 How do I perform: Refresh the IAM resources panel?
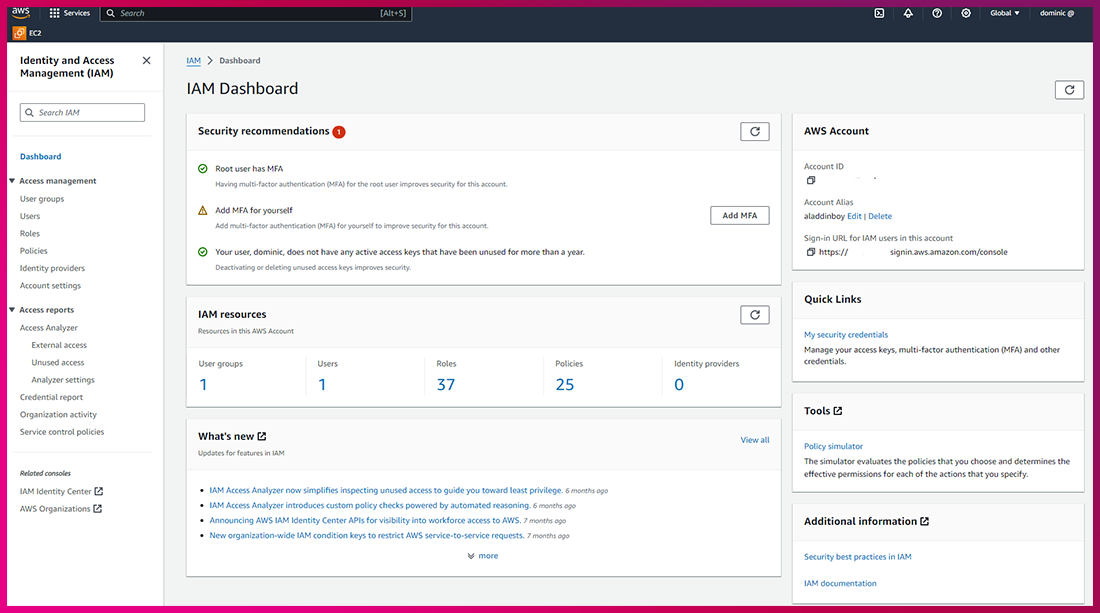755,315
